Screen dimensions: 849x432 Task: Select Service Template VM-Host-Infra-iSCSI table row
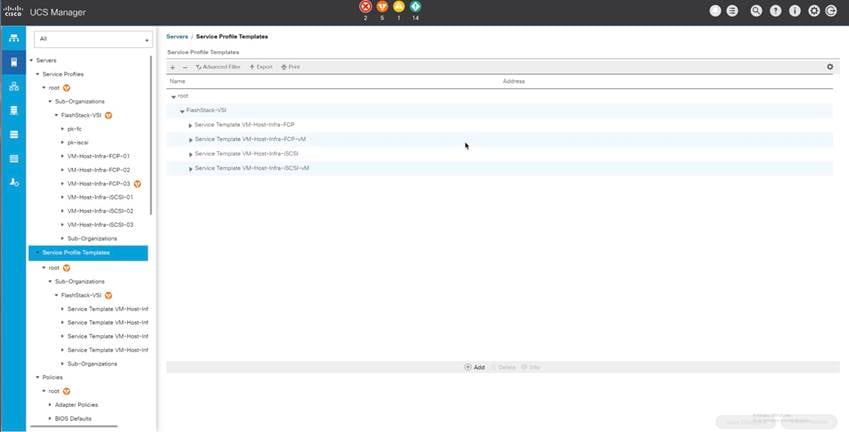point(499,154)
